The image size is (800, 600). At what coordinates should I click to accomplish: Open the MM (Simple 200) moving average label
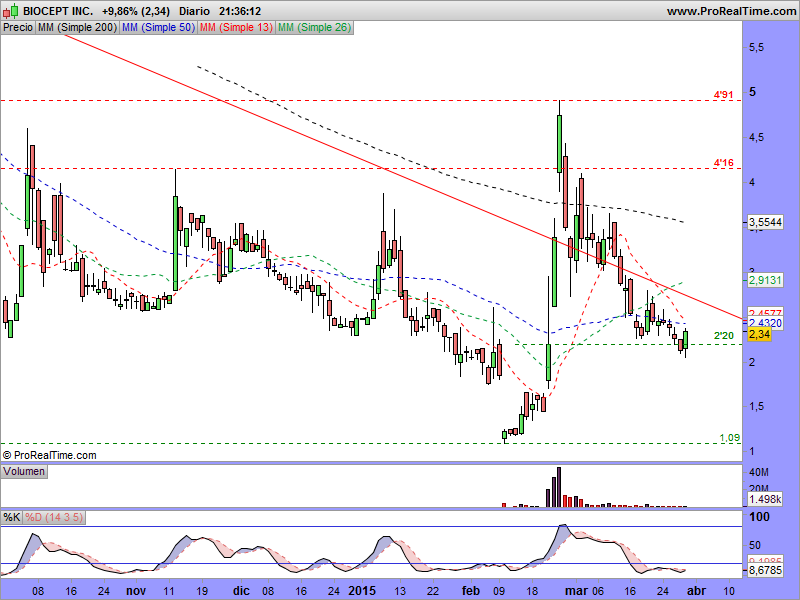[x=78, y=28]
